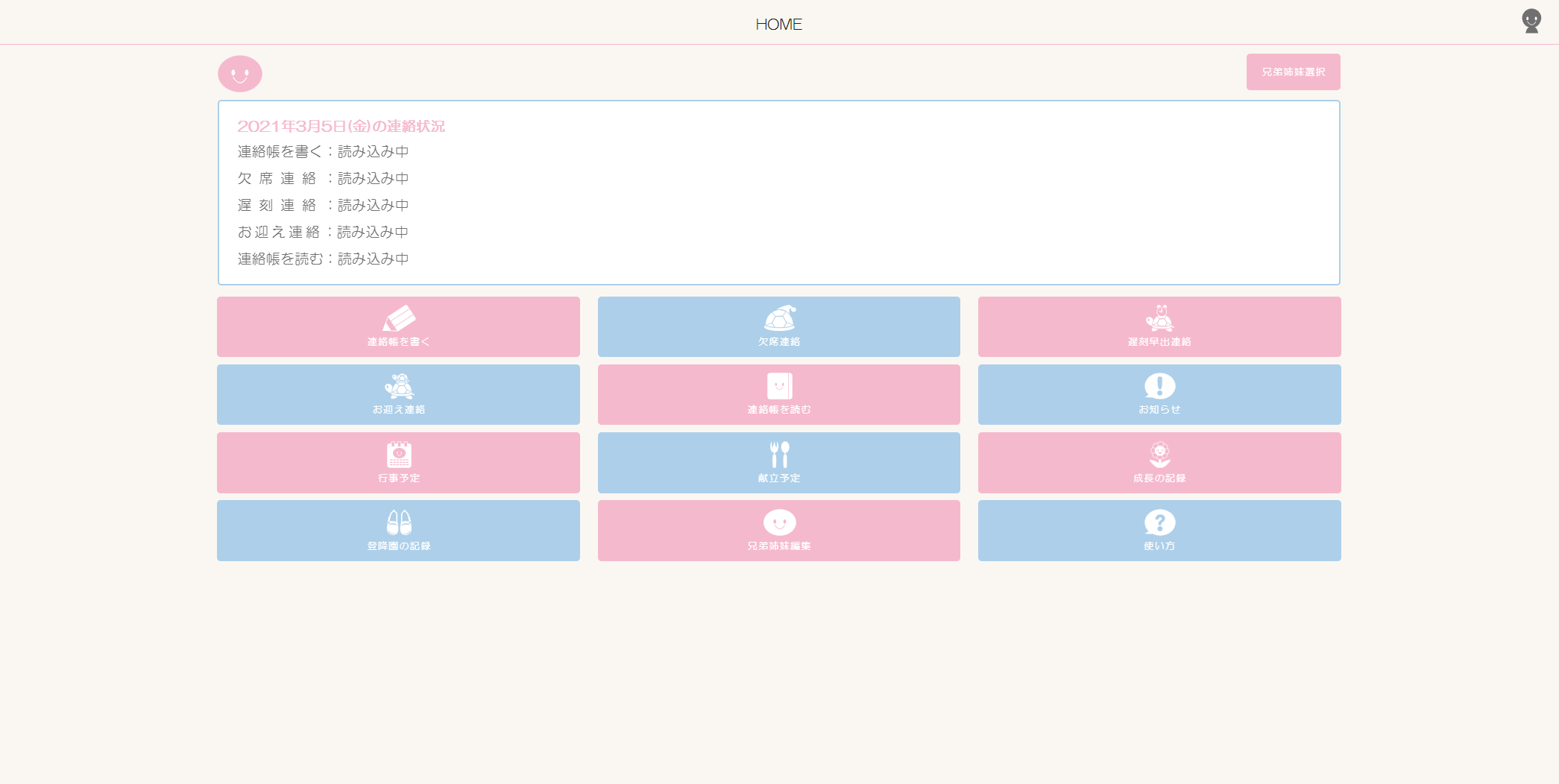Click the pink smiley child avatar
Viewport: 1559px width, 784px height.
tap(240, 74)
